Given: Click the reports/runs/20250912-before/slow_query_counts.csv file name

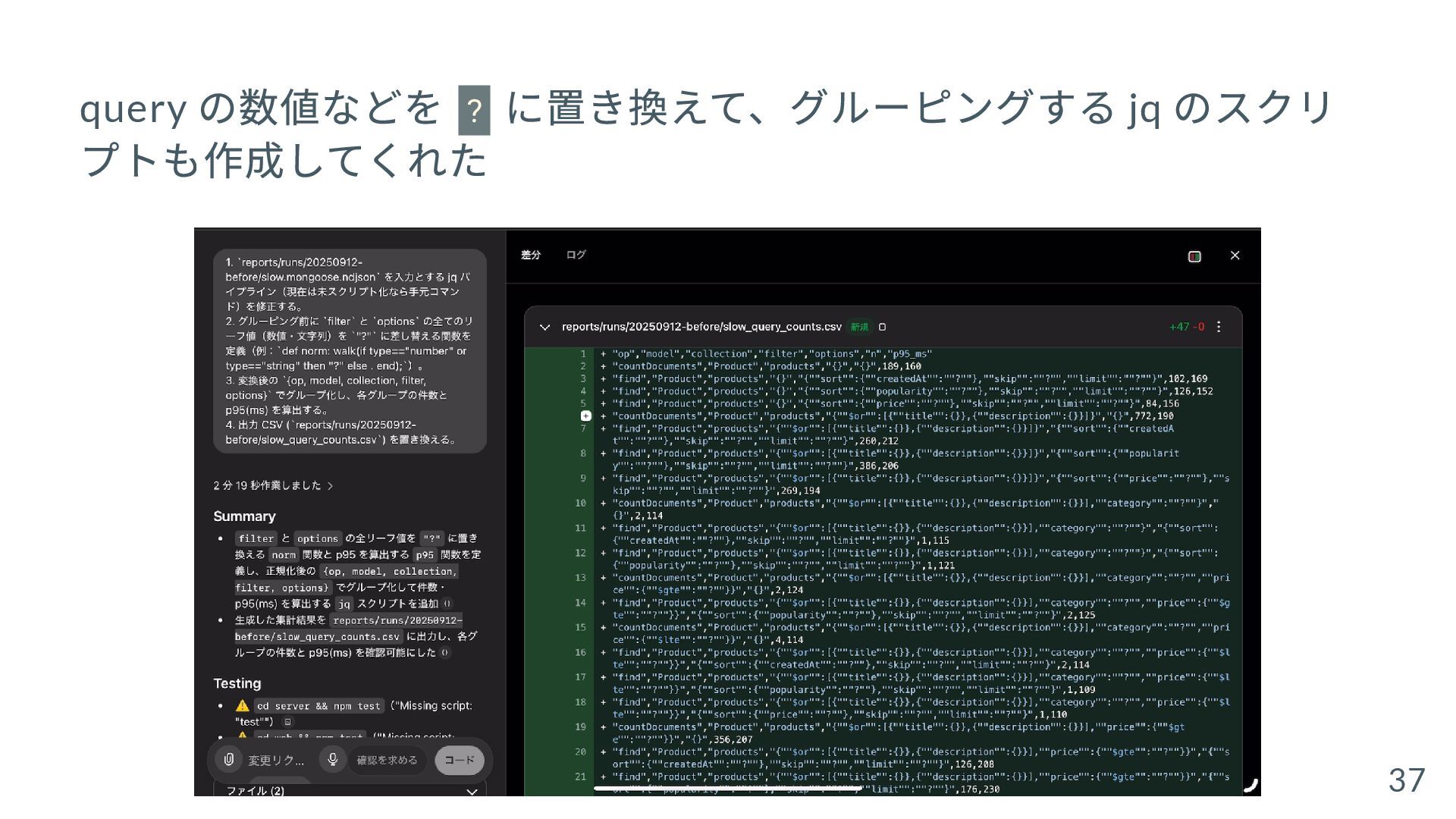Looking at the screenshot, I should coord(701,327).
